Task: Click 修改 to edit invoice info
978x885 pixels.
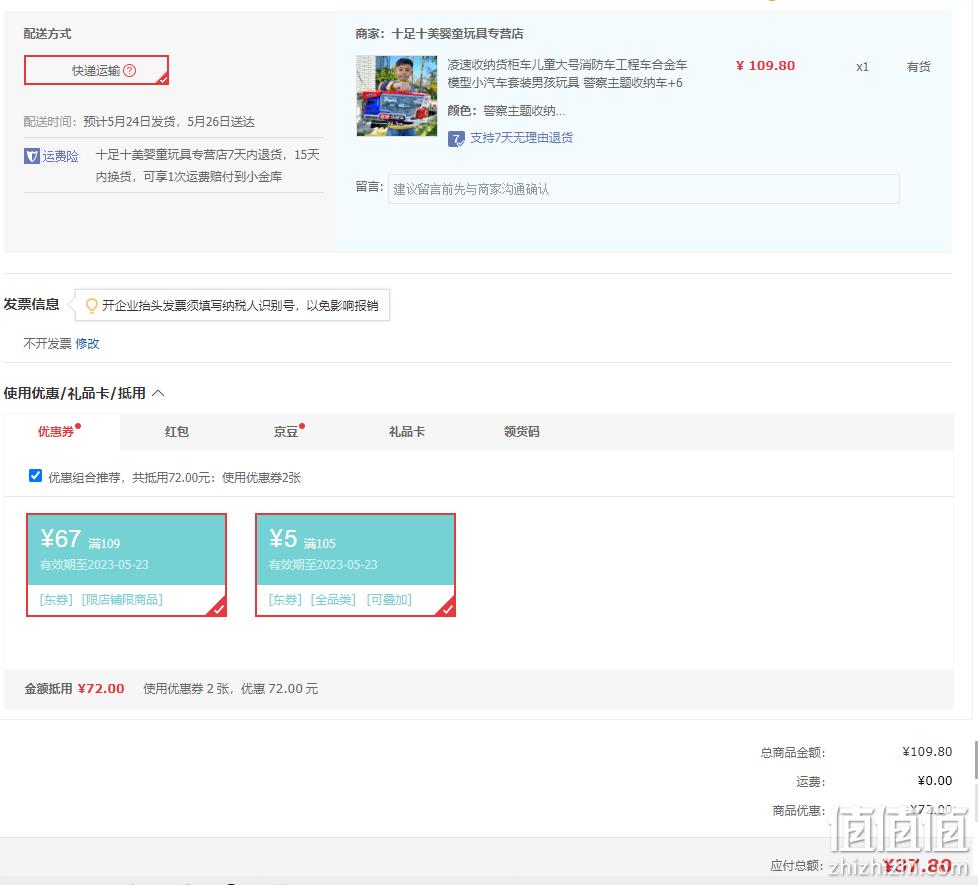Action: [x=87, y=344]
